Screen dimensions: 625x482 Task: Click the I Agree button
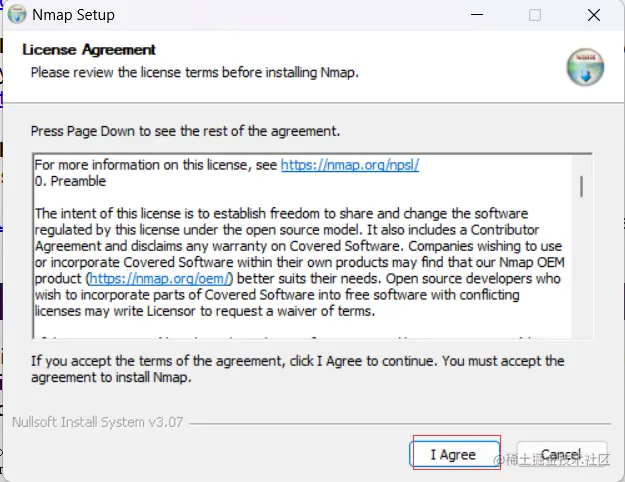[x=454, y=454]
